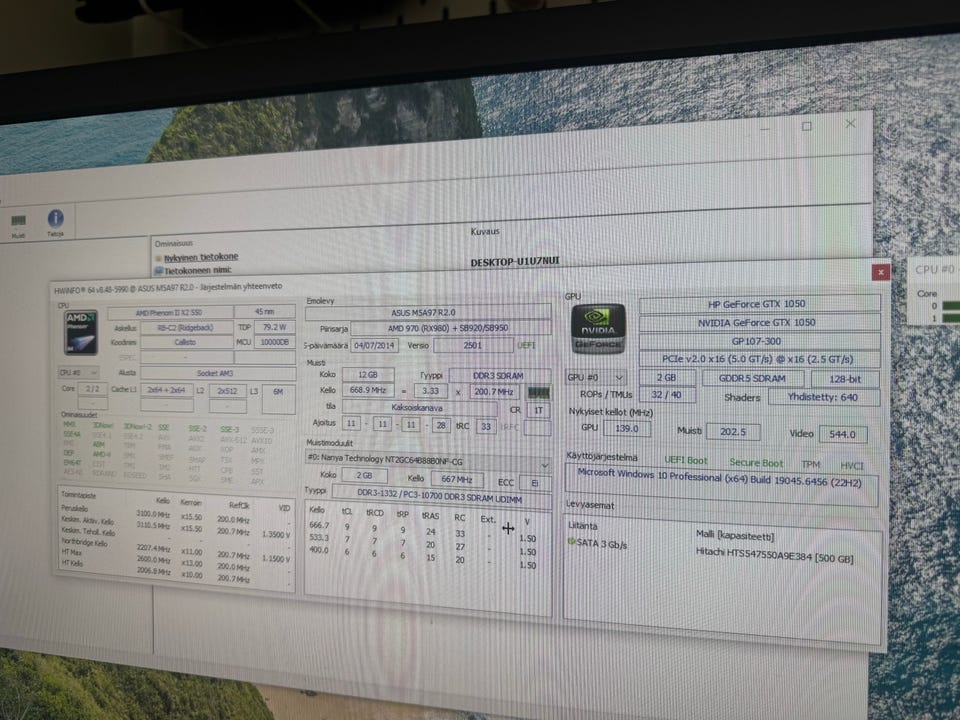This screenshot has width=960, height=720.
Task: Expand the Nanya Technology memory module dropdown
Action: pyautogui.click(x=427, y=462)
